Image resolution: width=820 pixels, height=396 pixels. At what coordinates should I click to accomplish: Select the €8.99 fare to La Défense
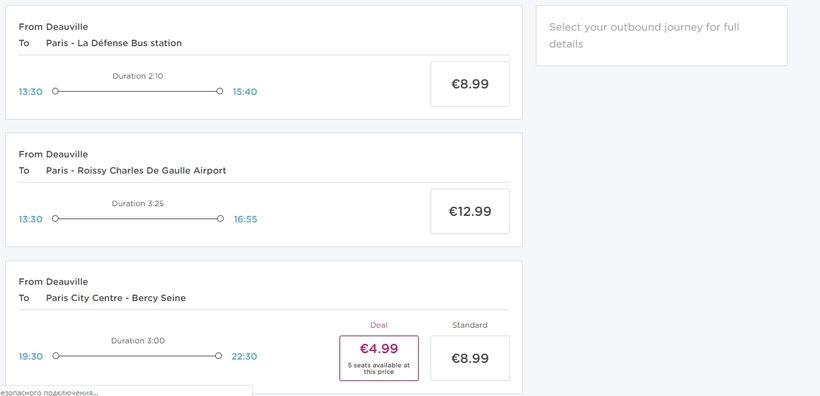point(470,84)
